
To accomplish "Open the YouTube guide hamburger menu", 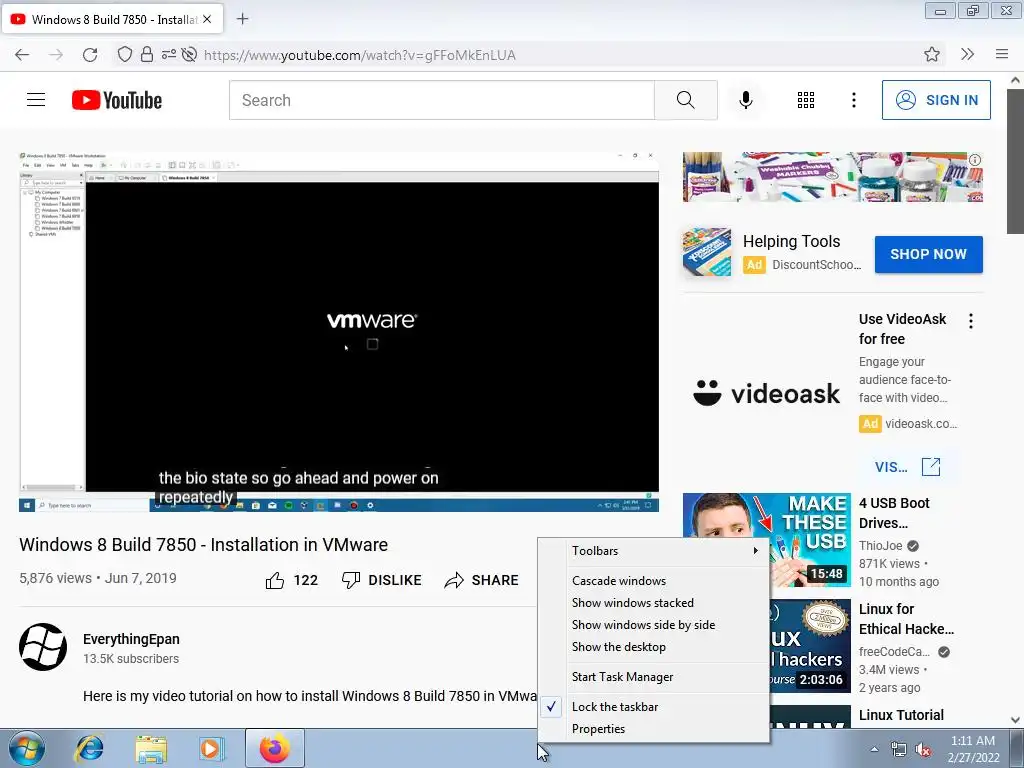I will (x=36, y=100).
